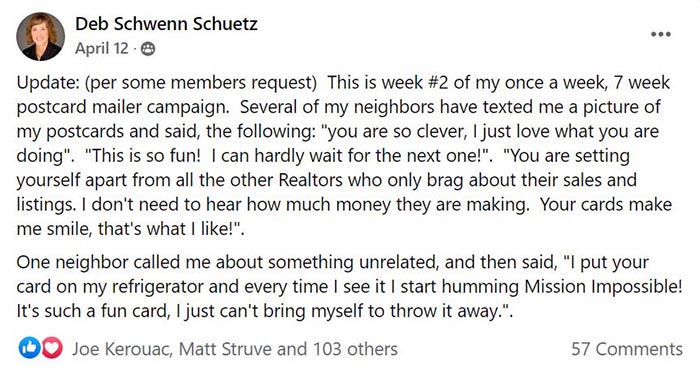Click the red heart Love reaction icon
700x374 pixels.
(x=52, y=348)
